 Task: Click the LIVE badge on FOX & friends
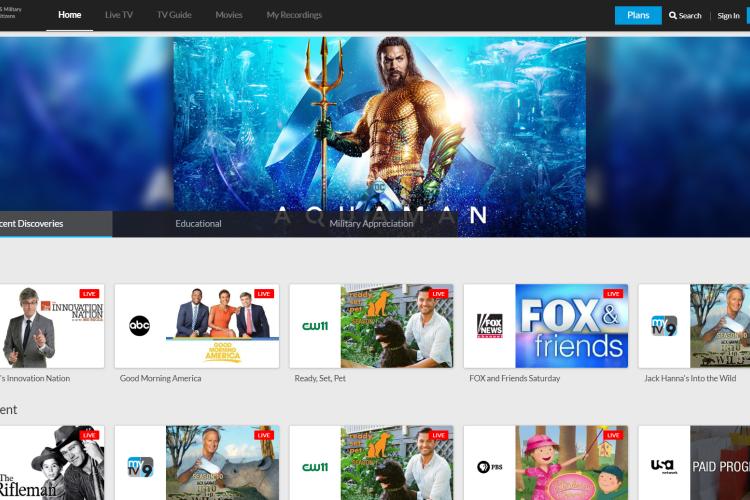[613, 294]
